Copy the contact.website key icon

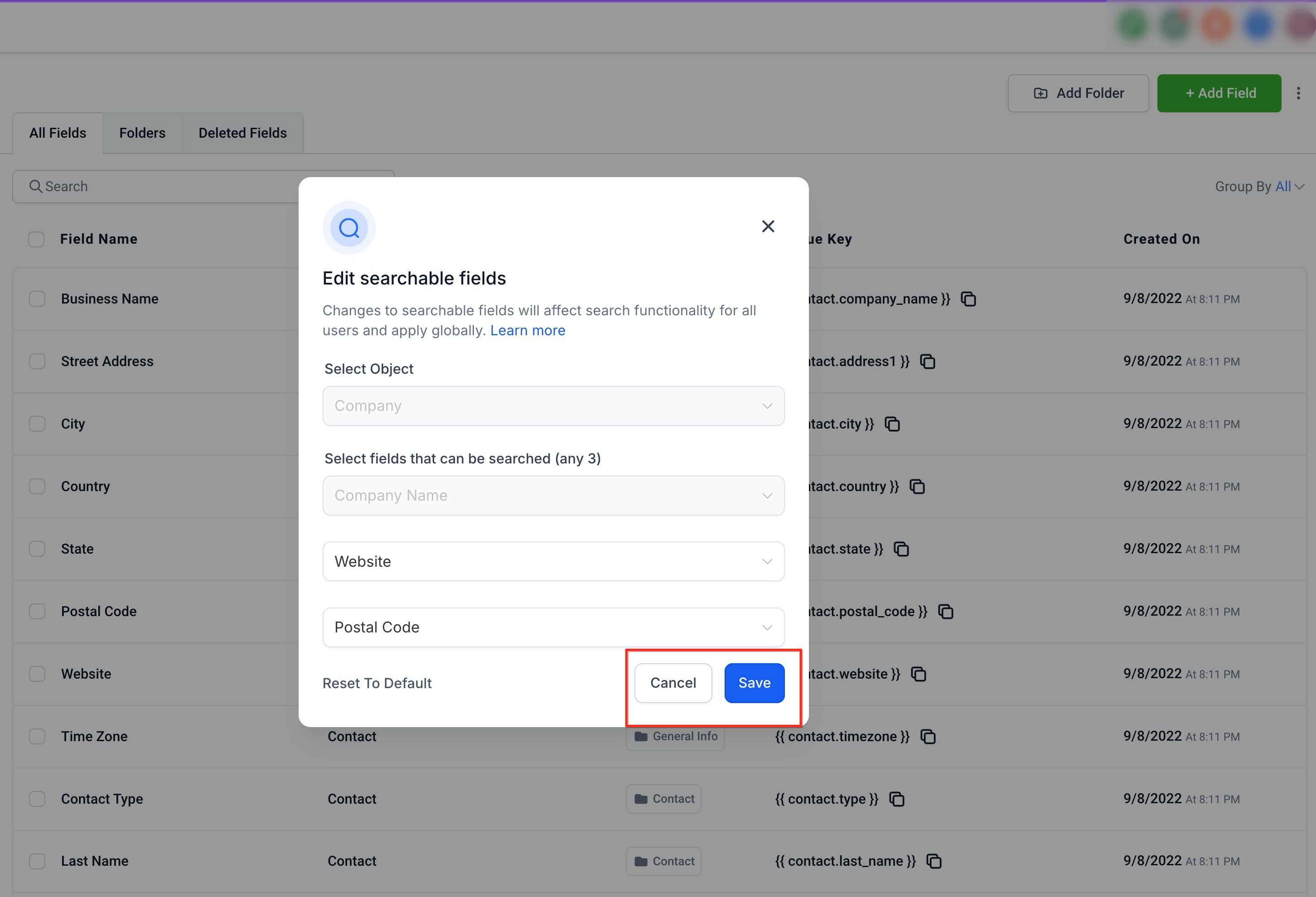click(919, 674)
